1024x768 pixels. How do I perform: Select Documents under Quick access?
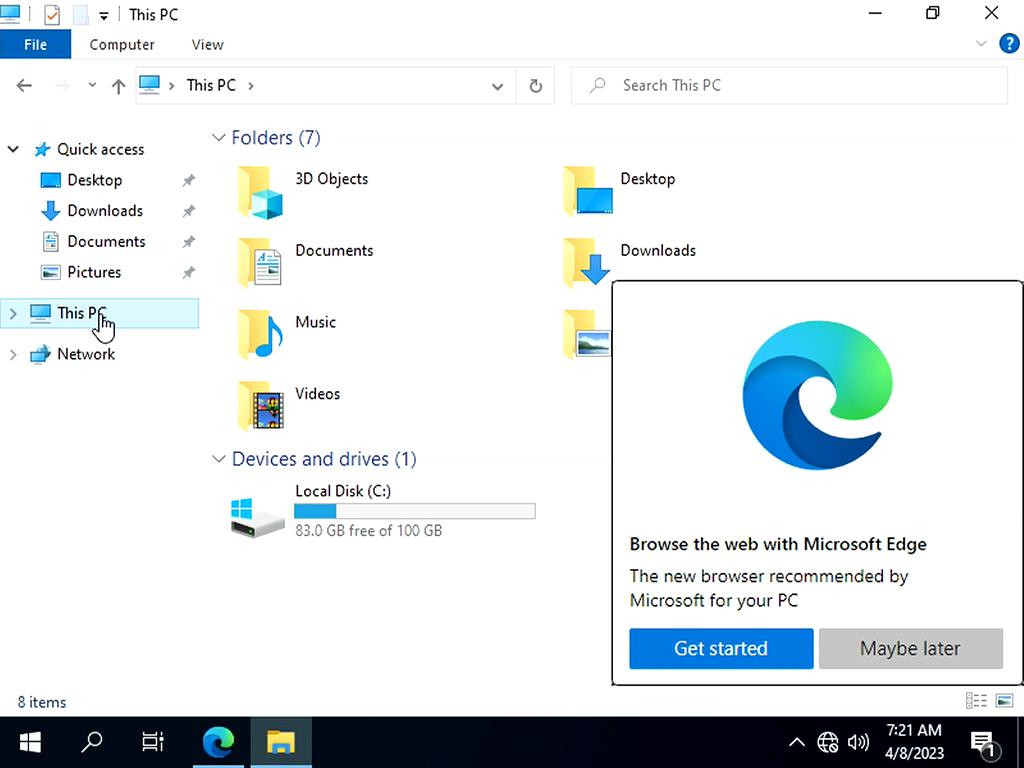(x=106, y=242)
